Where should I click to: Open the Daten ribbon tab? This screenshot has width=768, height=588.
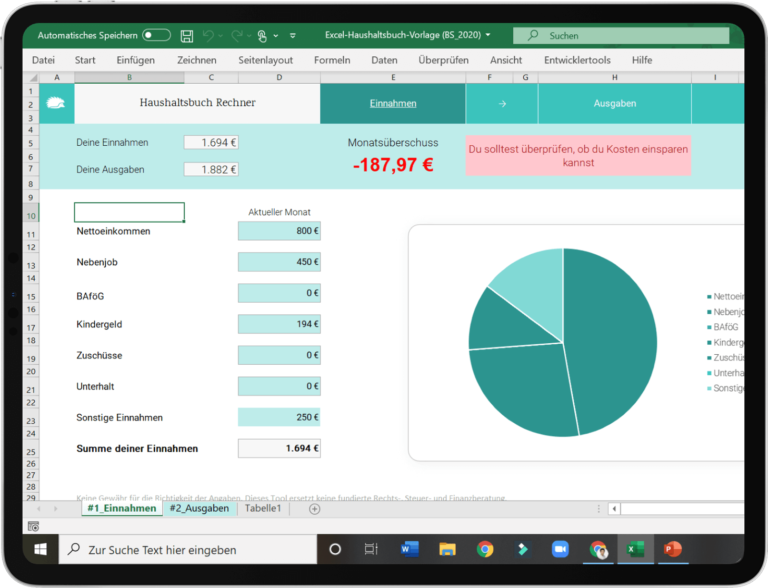[x=384, y=60]
